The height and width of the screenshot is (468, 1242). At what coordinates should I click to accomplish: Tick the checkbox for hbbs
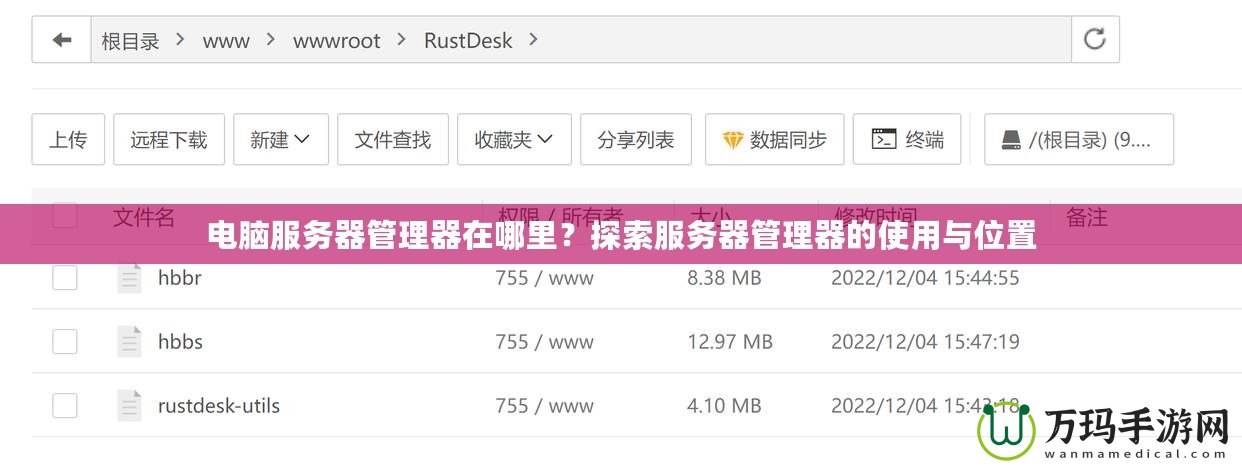[x=65, y=342]
